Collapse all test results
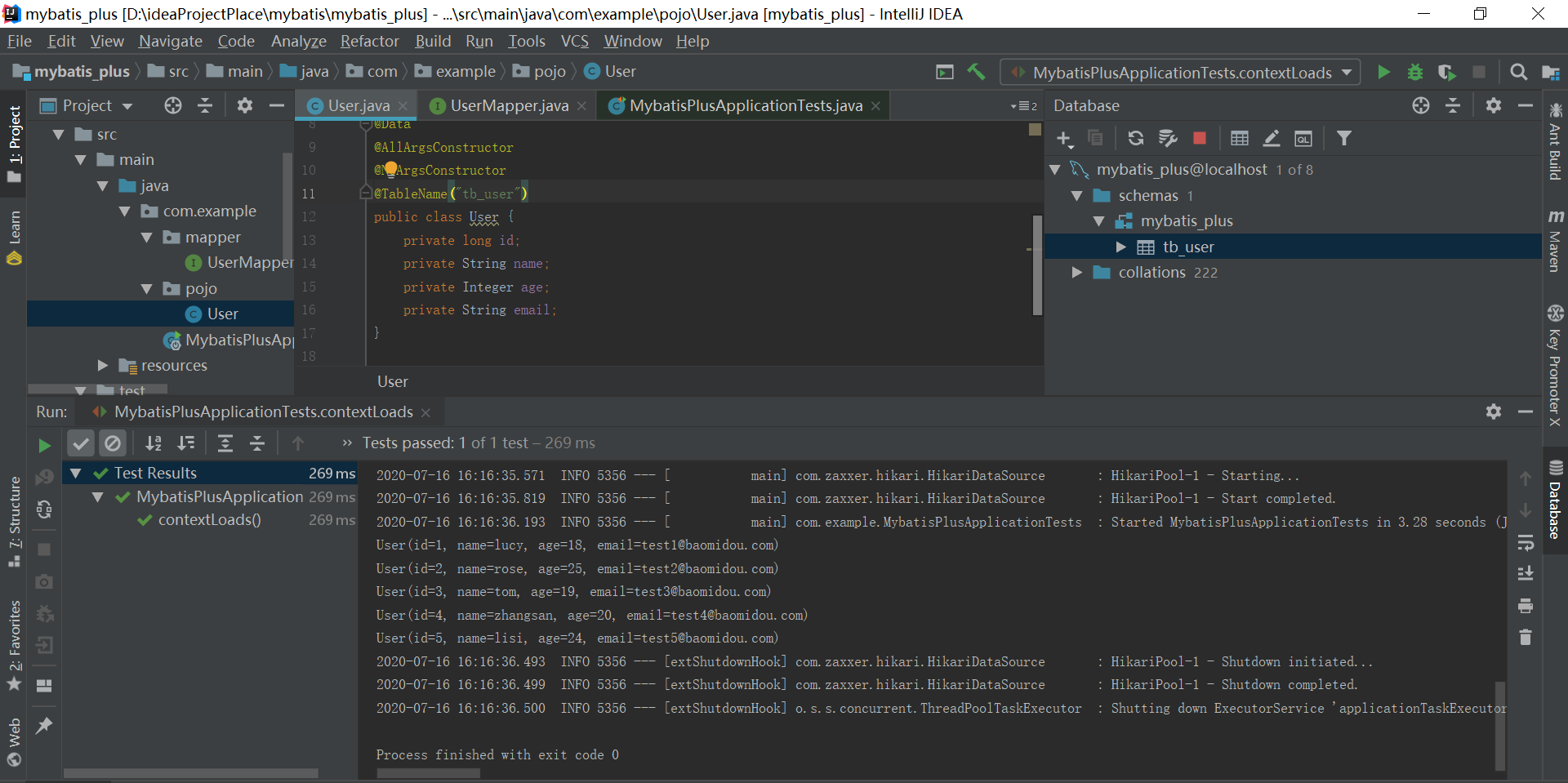Image resolution: width=1568 pixels, height=783 pixels. 257,443
